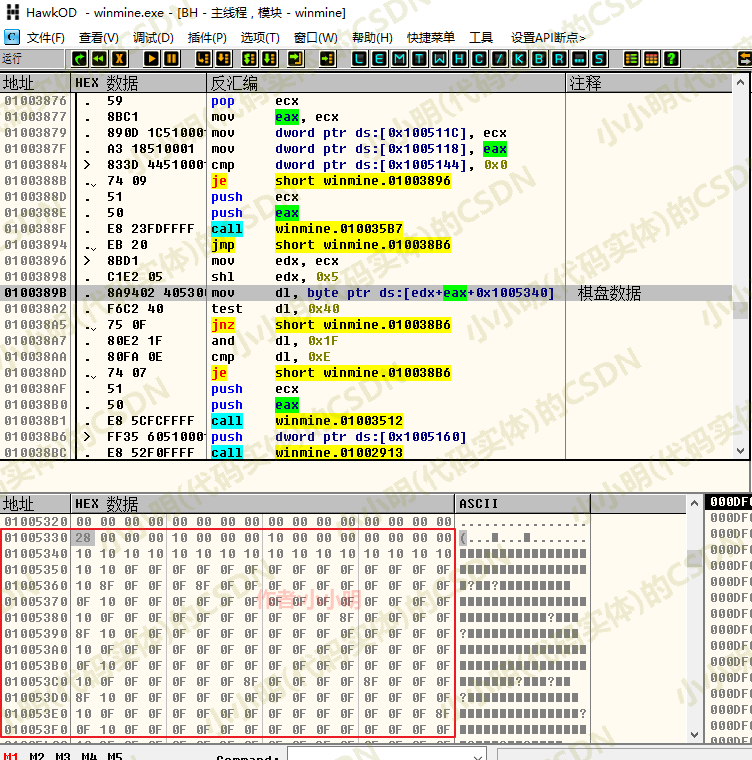752x760 pixels.
Task: Click down arrow of disassembly scrollbar
Action: pyautogui.click(x=740, y=451)
